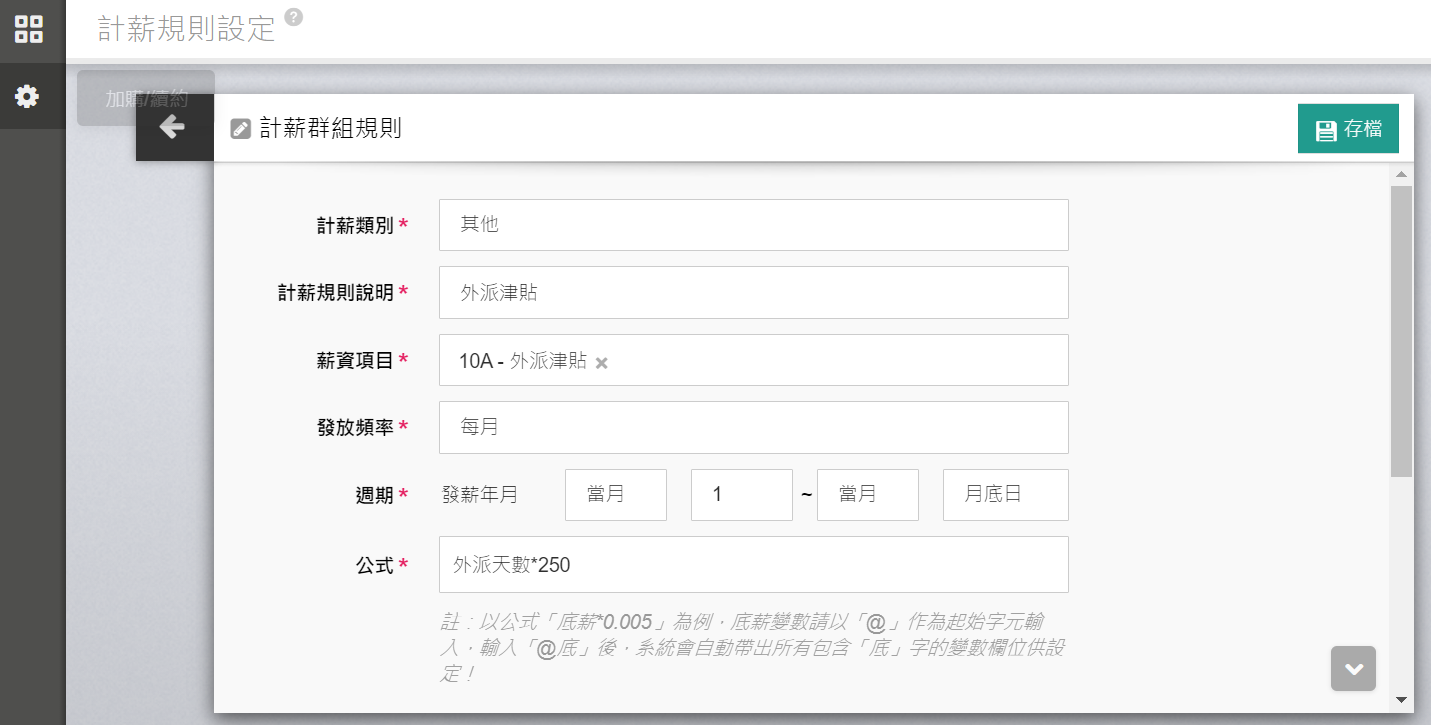Click the pencil icon beside 計薪群組規則

[x=240, y=129]
